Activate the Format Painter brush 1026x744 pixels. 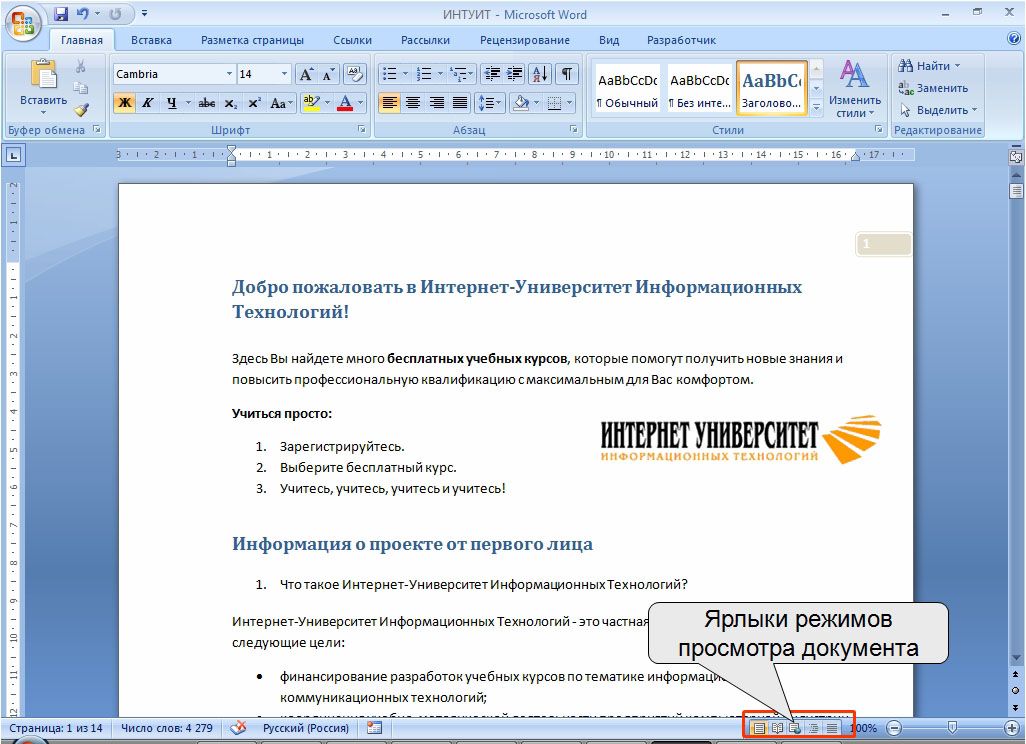(x=80, y=110)
